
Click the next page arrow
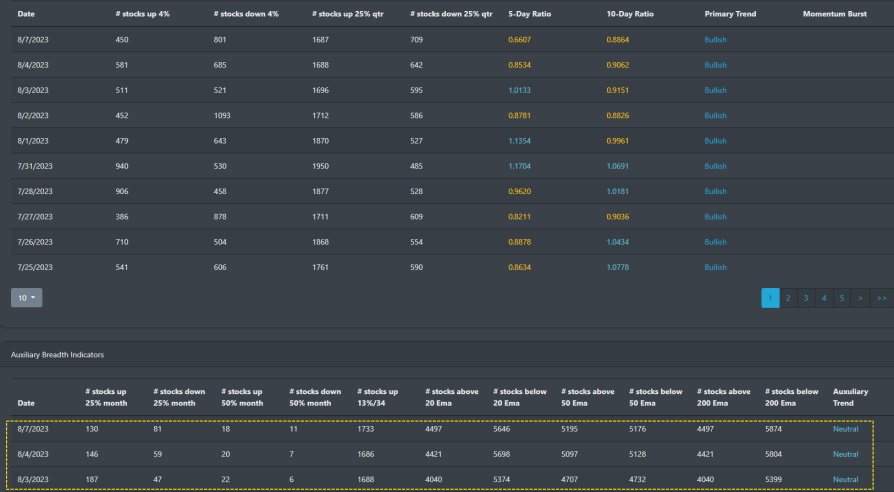click(x=860, y=298)
